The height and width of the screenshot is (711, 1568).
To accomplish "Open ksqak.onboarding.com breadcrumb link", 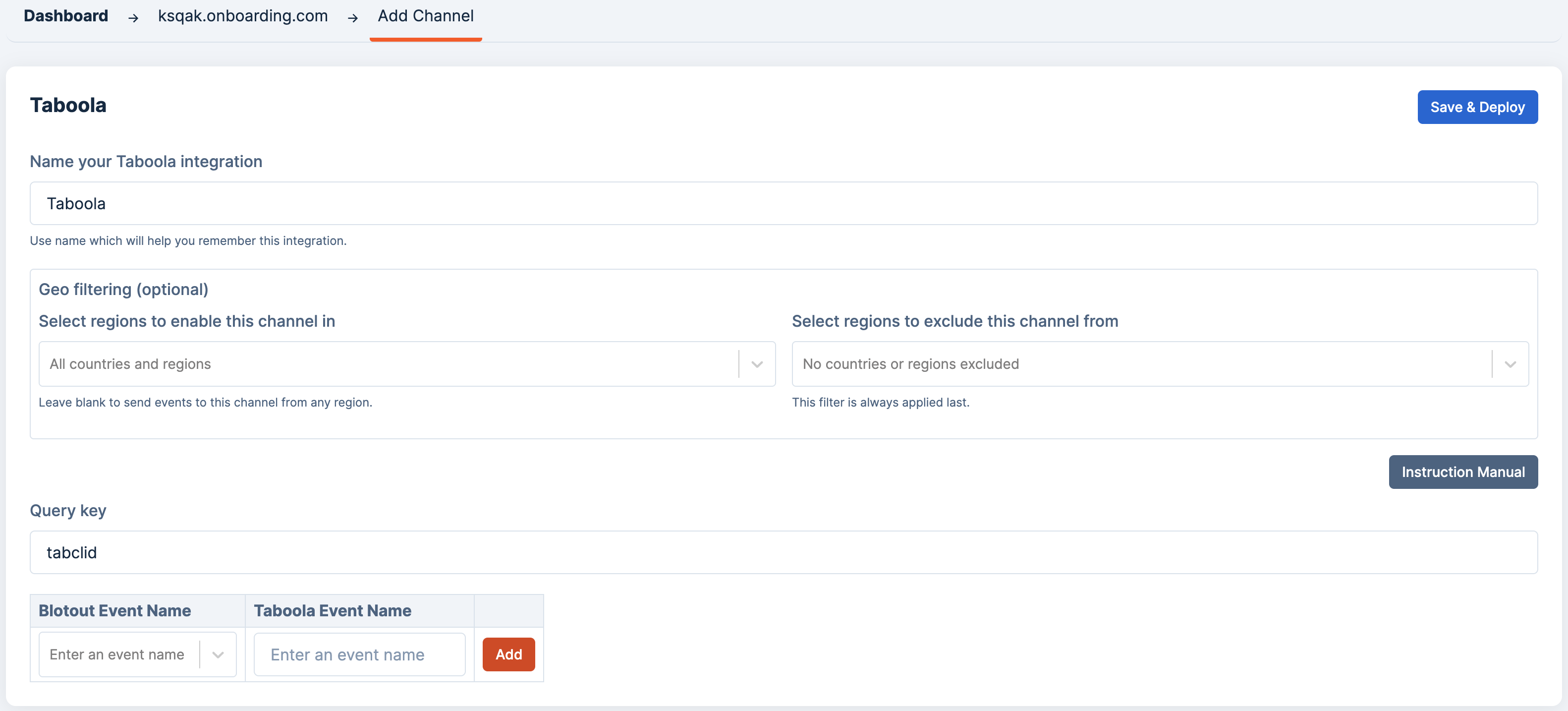I will 242,16.
